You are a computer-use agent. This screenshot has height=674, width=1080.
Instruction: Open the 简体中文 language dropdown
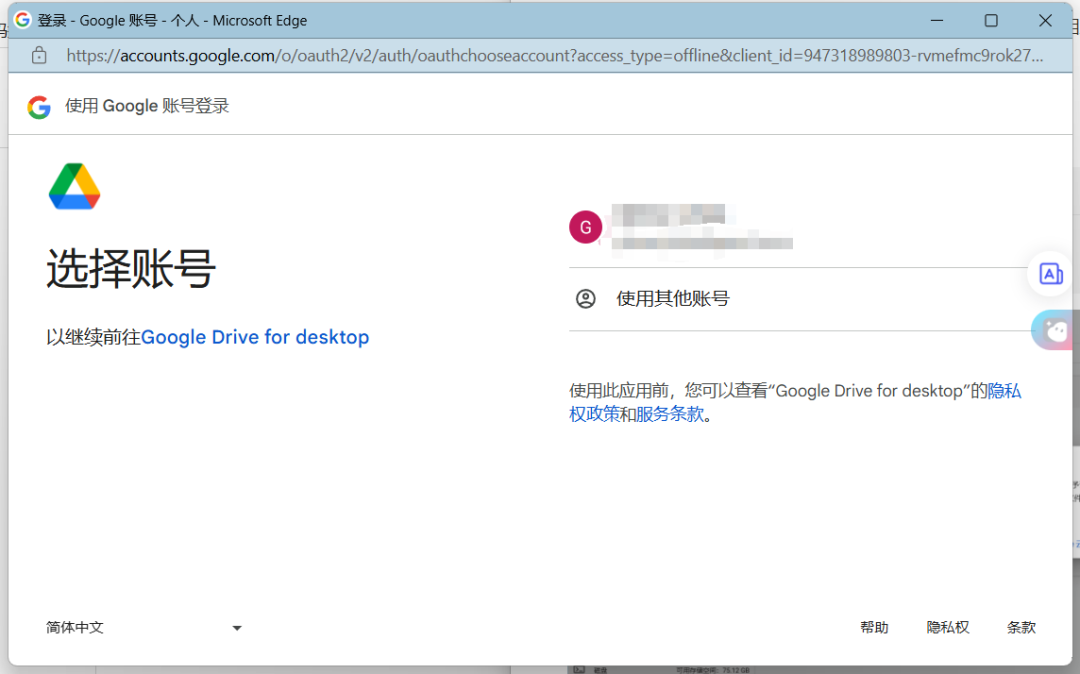tap(144, 627)
